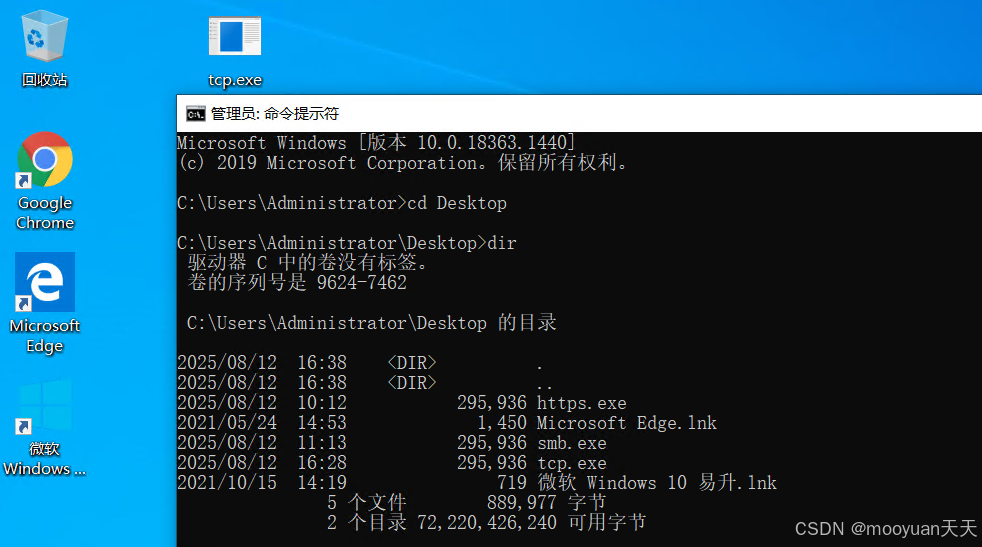
Task: Click the Microsoft Edge.lnk listing entry
Action: click(626, 423)
